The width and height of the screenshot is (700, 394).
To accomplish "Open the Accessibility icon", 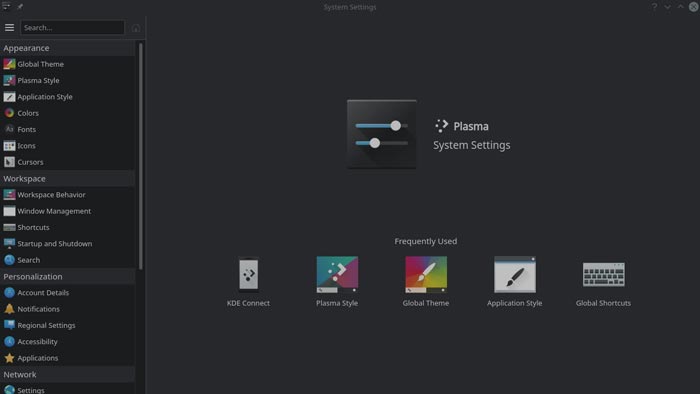I will [9, 342].
